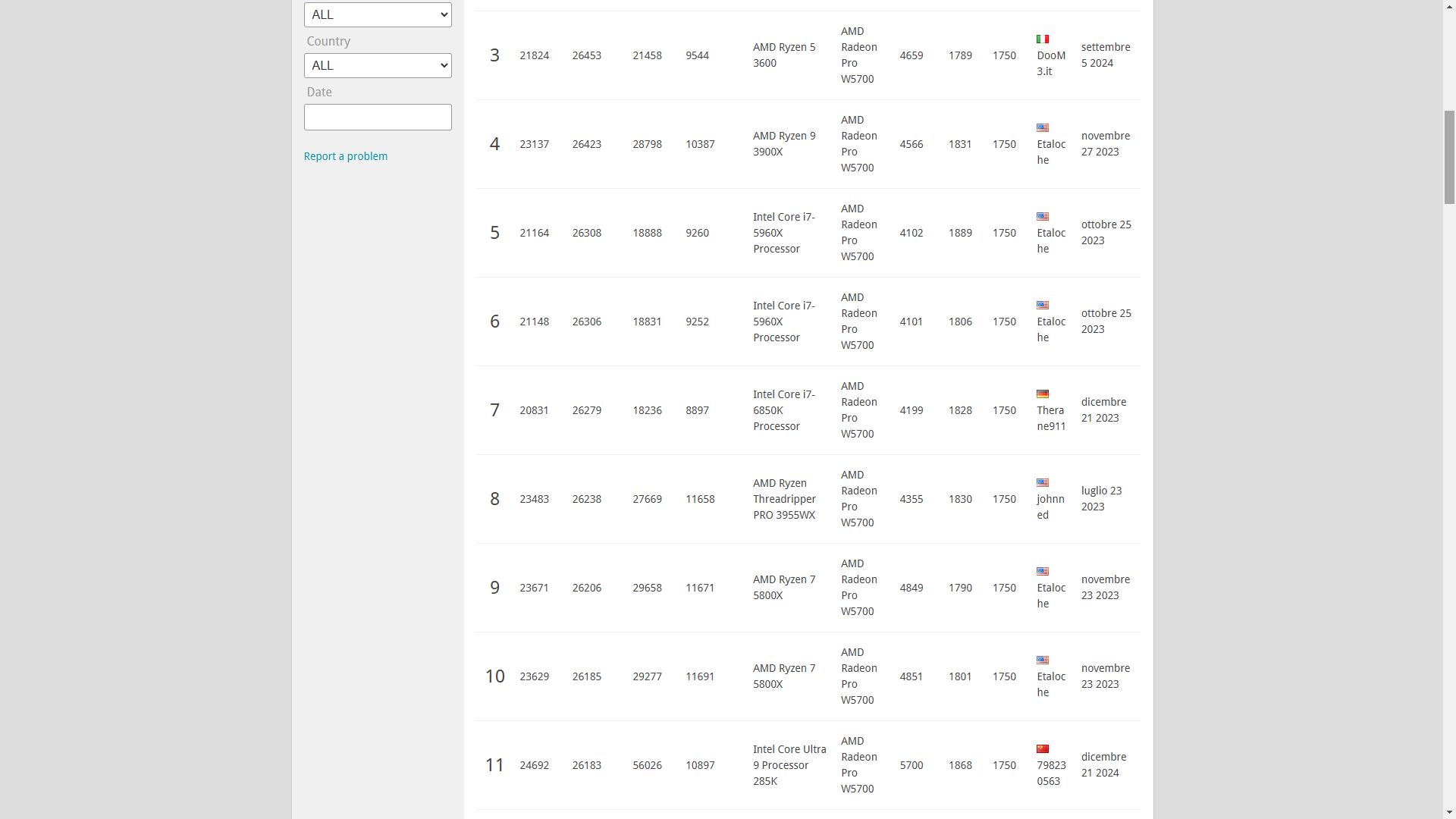This screenshot has width=1456, height=819.
Task: Click AMD Radeon Pro W5700 in rank 3 row
Action: tap(858, 55)
